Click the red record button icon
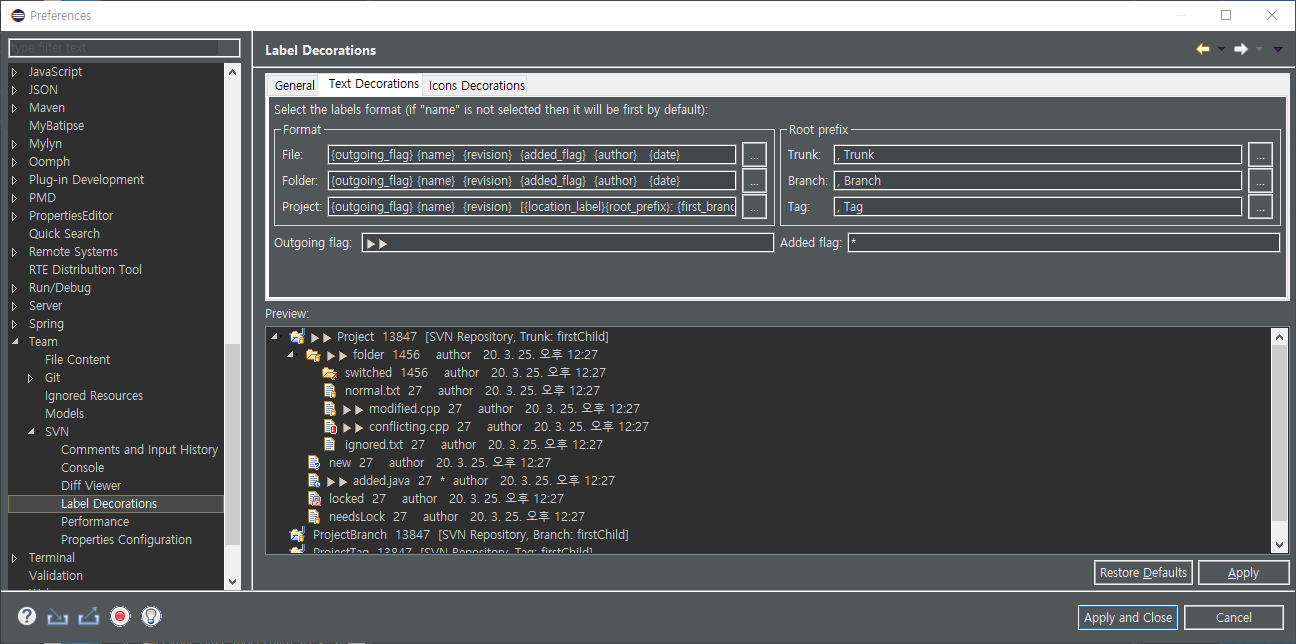This screenshot has height=644, width=1296. tap(120, 616)
